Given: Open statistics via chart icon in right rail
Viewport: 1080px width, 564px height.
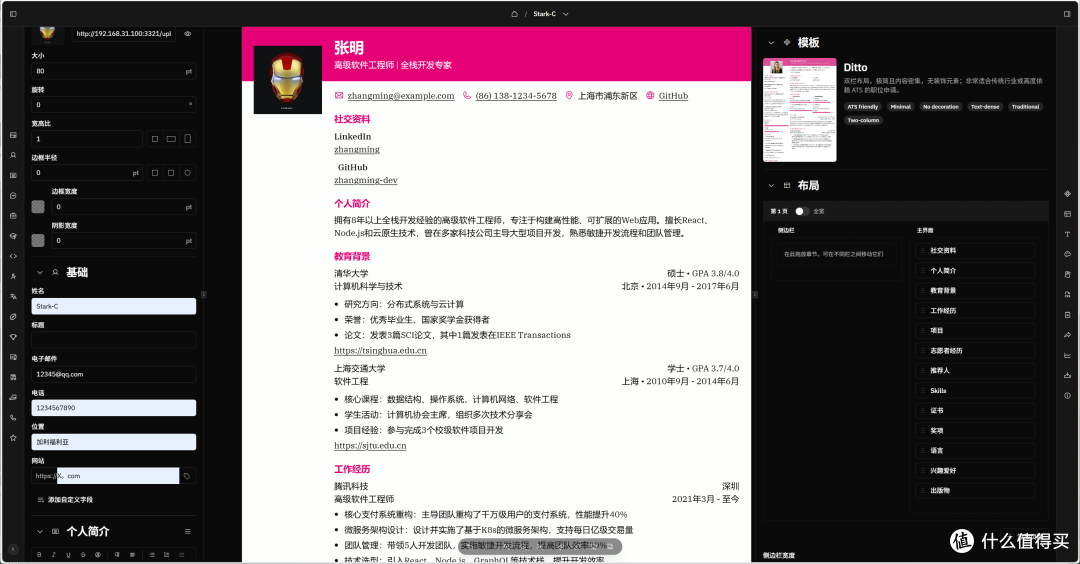Looking at the screenshot, I should pos(1067,355).
